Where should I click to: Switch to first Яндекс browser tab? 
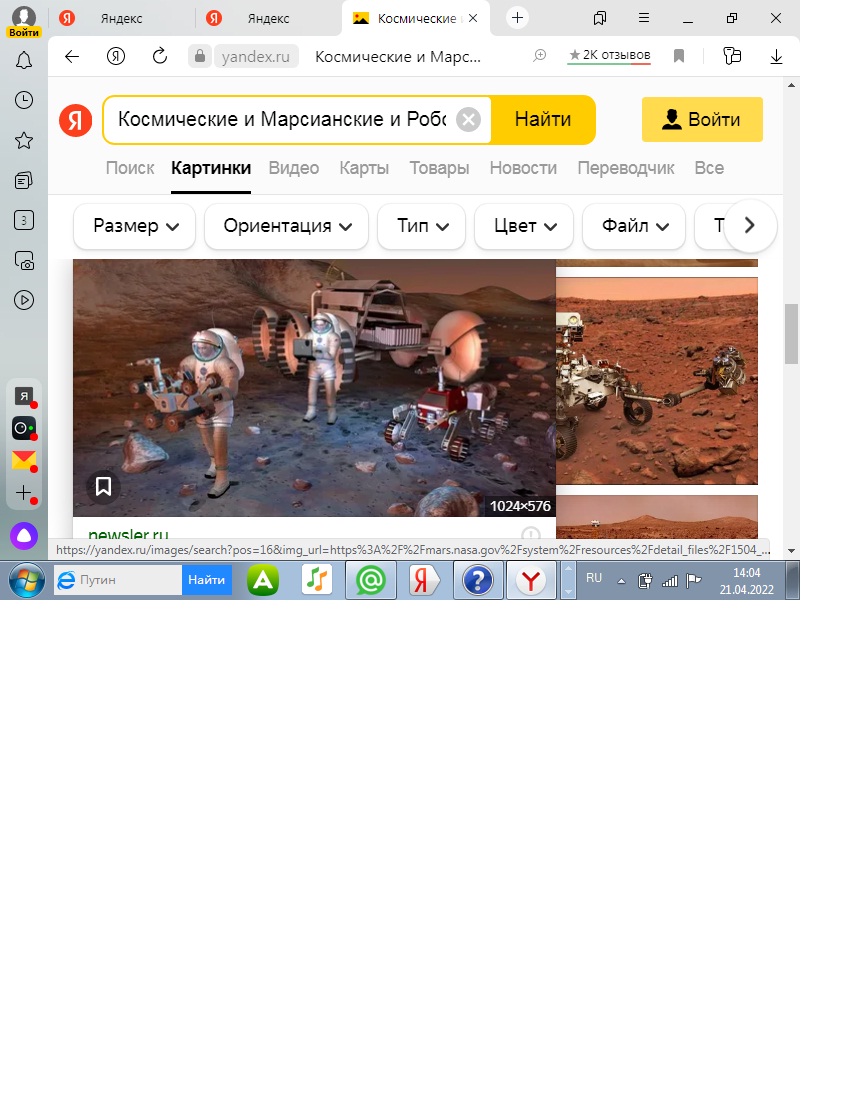pos(121,18)
